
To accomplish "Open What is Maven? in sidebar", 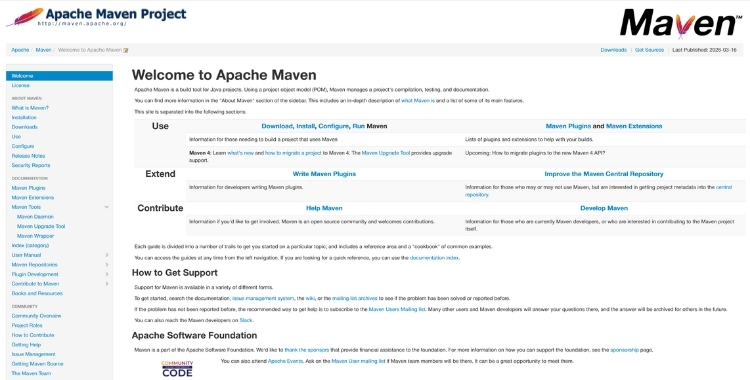I will 30,108.
